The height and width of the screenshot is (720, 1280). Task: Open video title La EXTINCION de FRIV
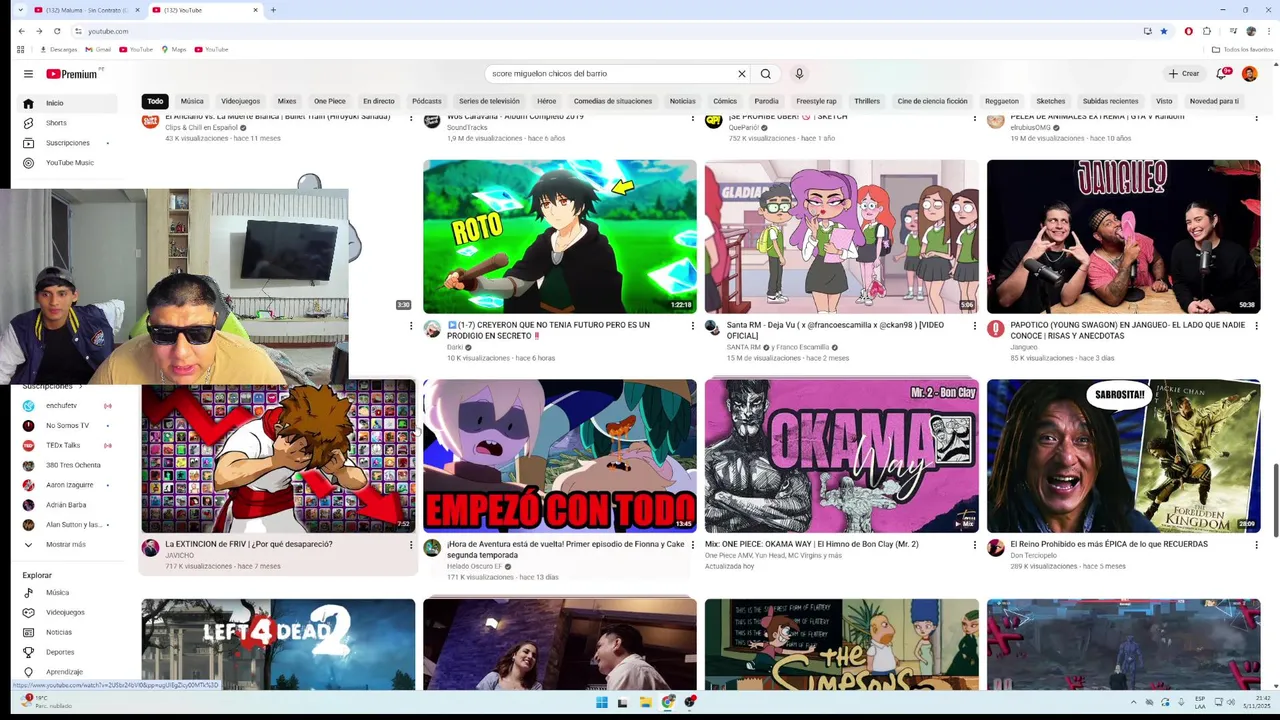click(249, 544)
